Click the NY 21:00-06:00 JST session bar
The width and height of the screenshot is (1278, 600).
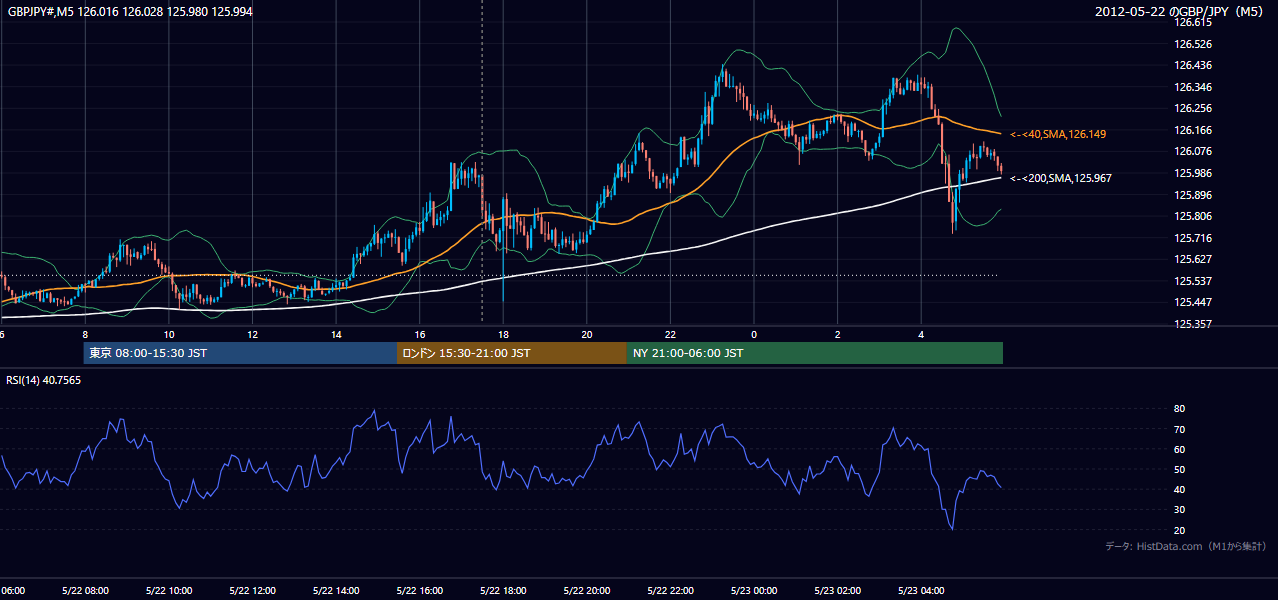click(x=815, y=353)
